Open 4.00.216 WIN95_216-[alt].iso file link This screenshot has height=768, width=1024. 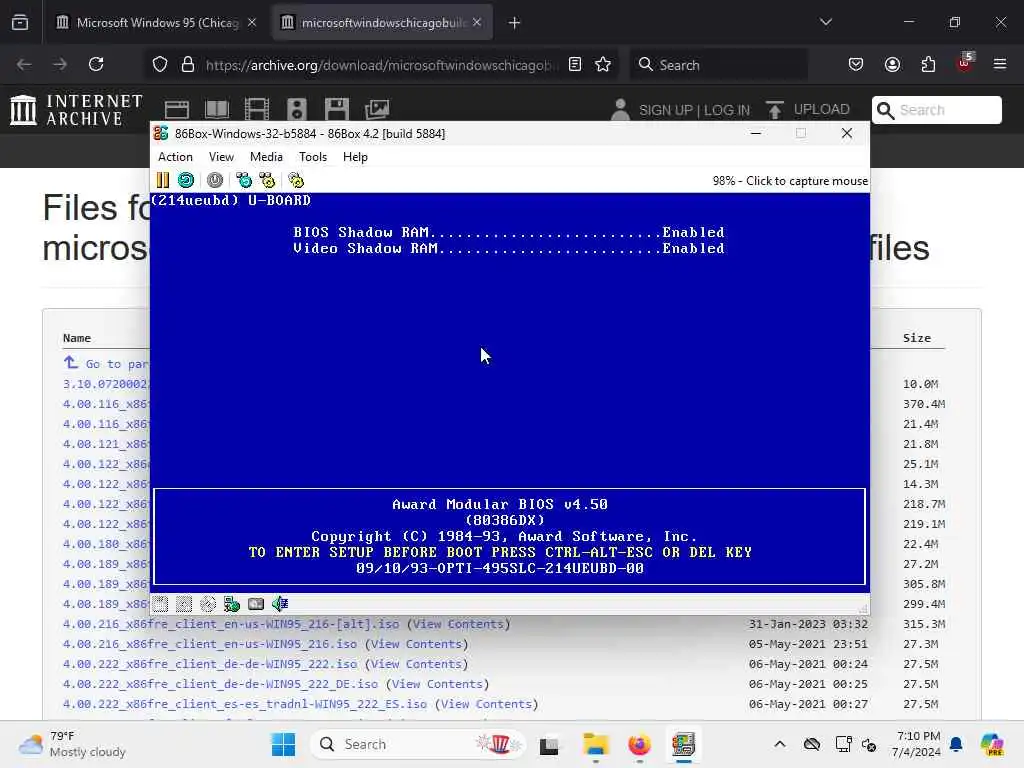coord(231,624)
